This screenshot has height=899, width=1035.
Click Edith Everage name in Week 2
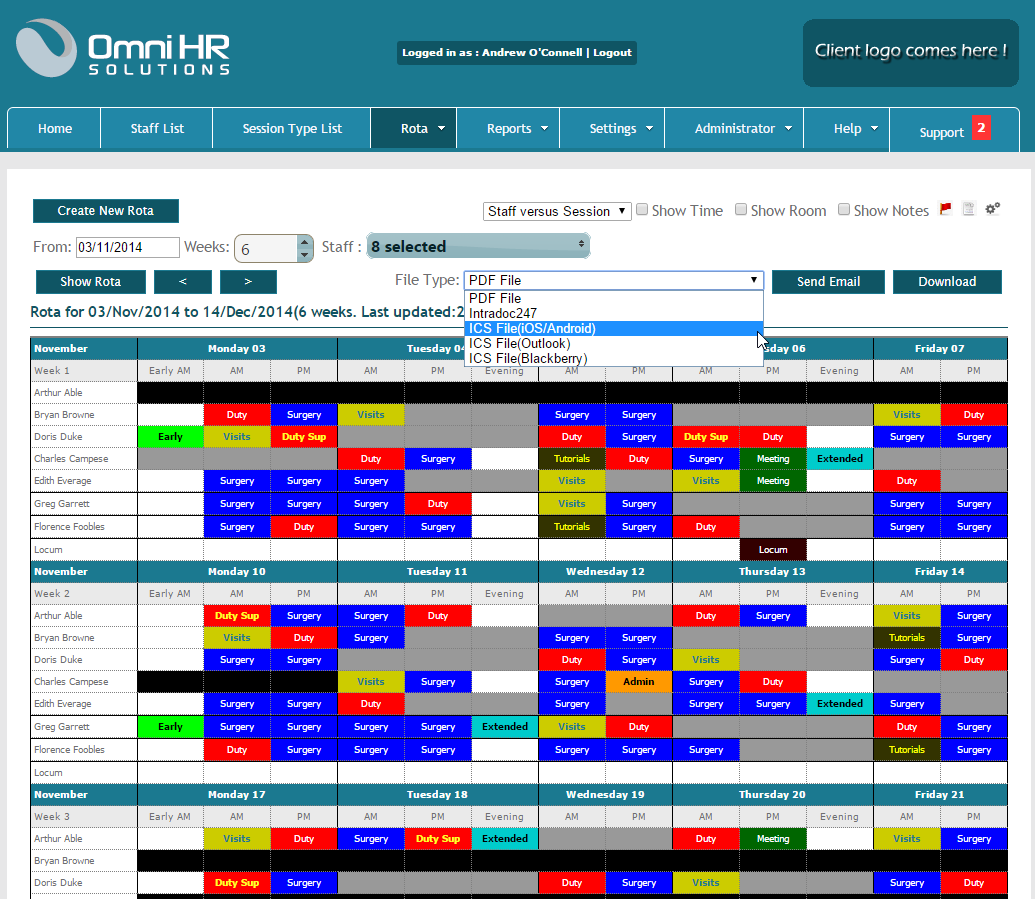63,704
